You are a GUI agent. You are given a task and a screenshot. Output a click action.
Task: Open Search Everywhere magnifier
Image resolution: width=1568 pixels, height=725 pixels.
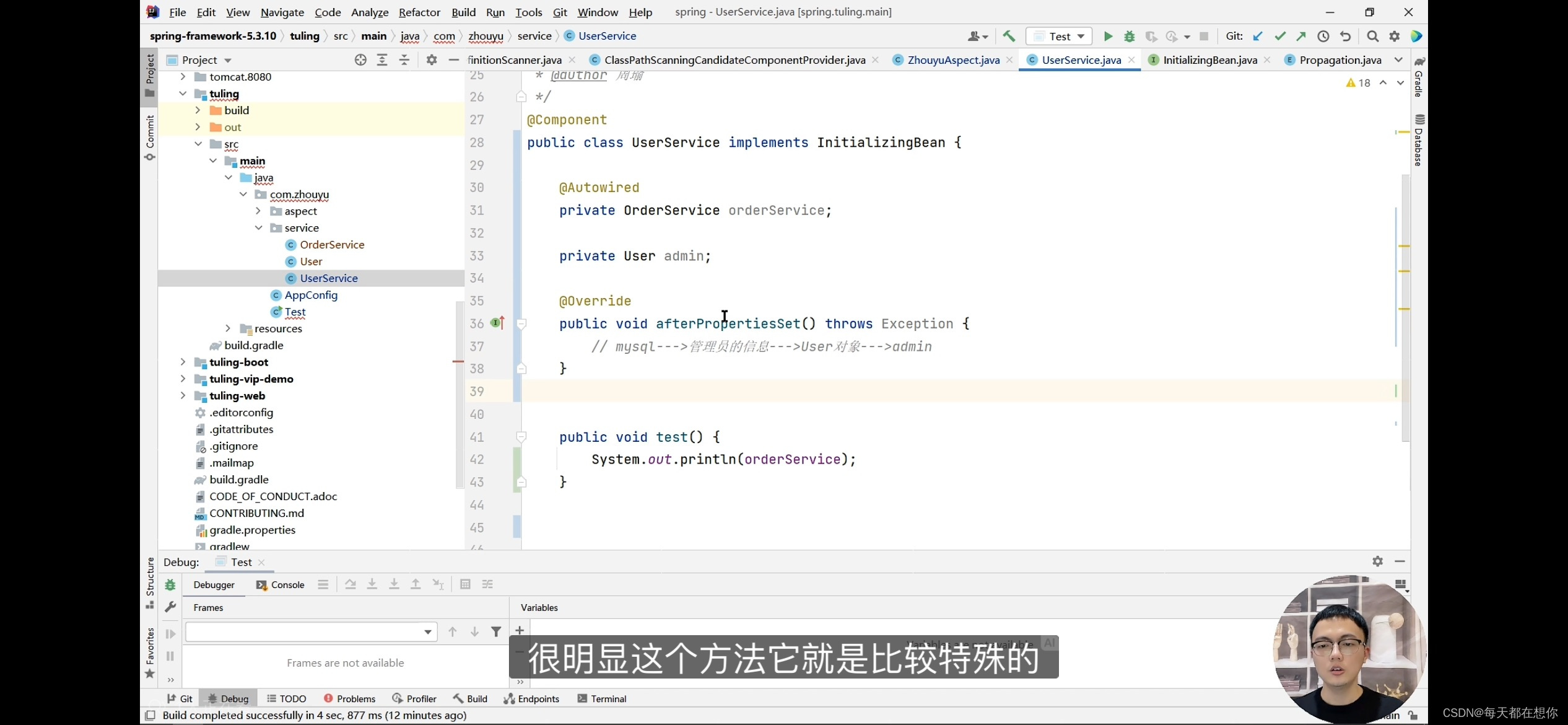pos(1373,37)
